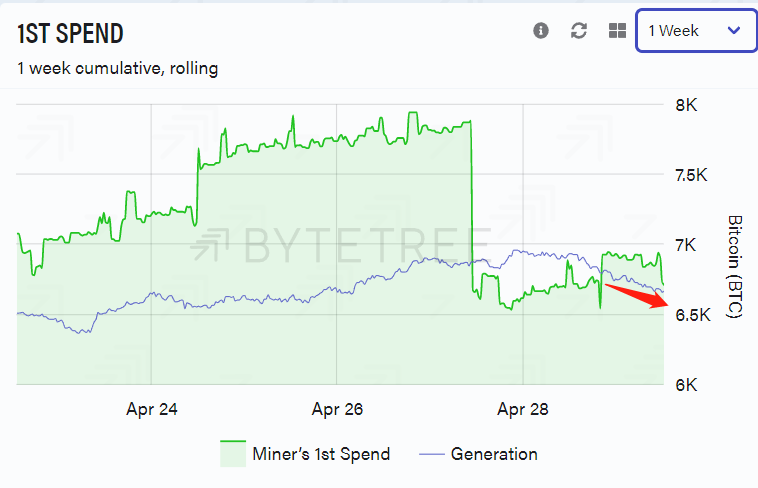
Task: Click the 8K value label on the y-axis
Action: click(x=686, y=105)
